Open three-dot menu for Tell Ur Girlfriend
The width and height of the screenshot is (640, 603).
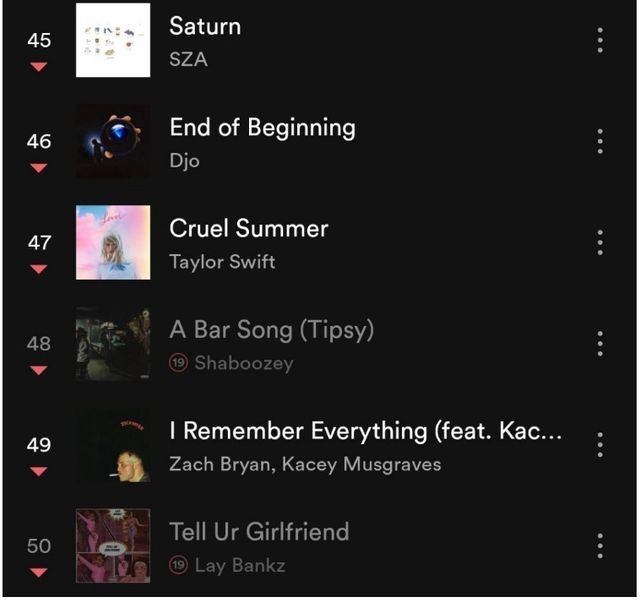coord(600,545)
